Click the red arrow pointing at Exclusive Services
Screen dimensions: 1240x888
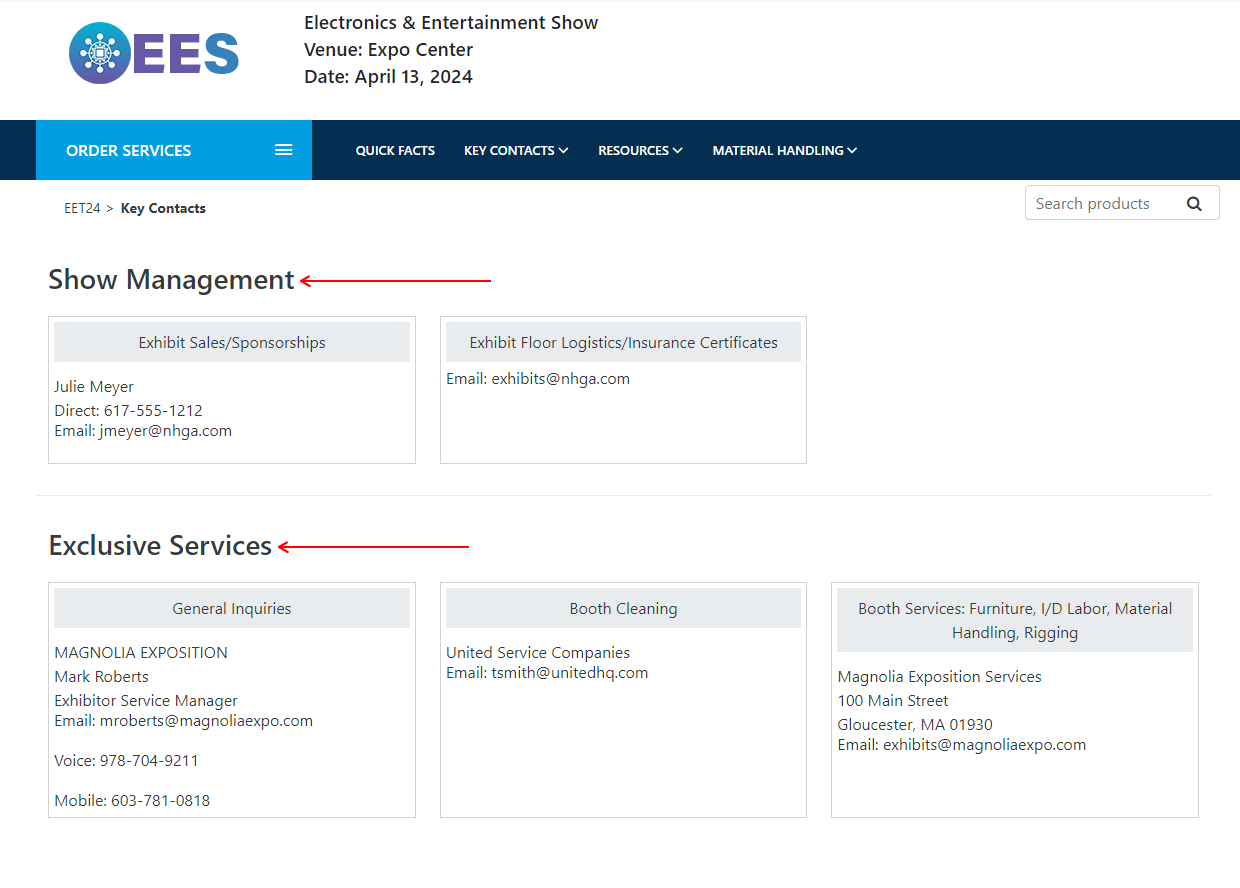click(375, 547)
